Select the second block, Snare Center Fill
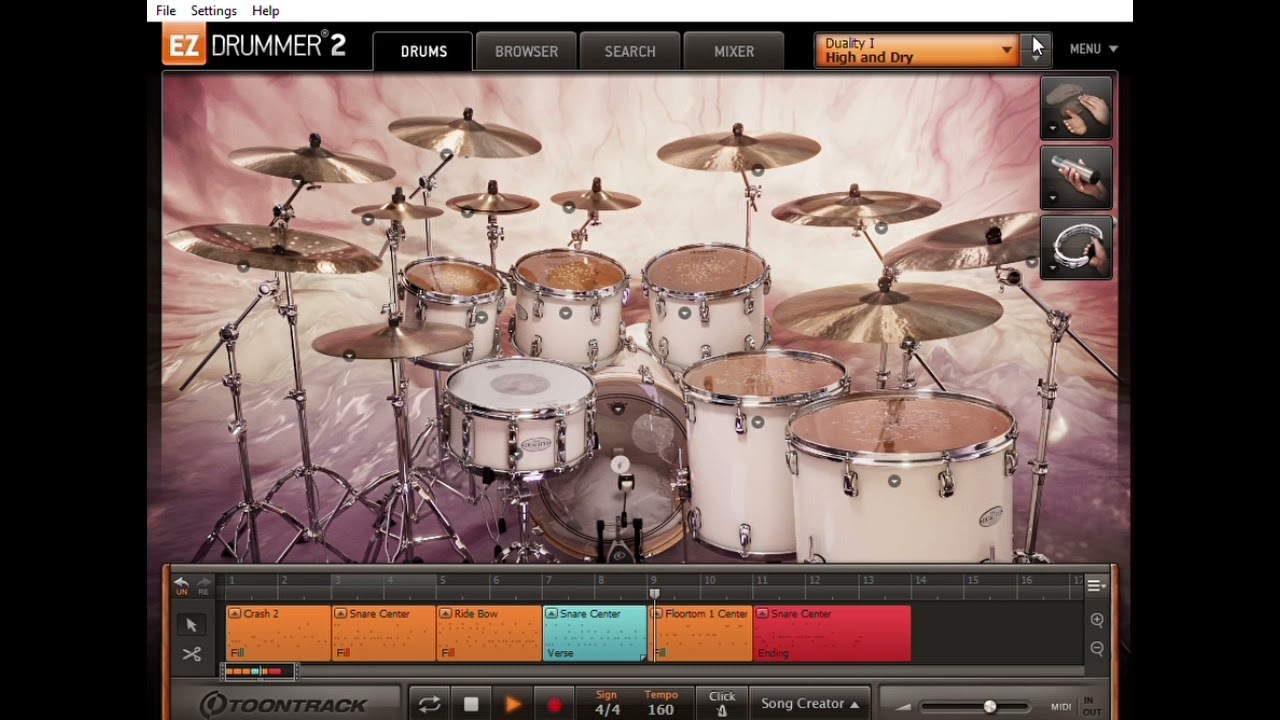1280x720 pixels. [x=384, y=633]
